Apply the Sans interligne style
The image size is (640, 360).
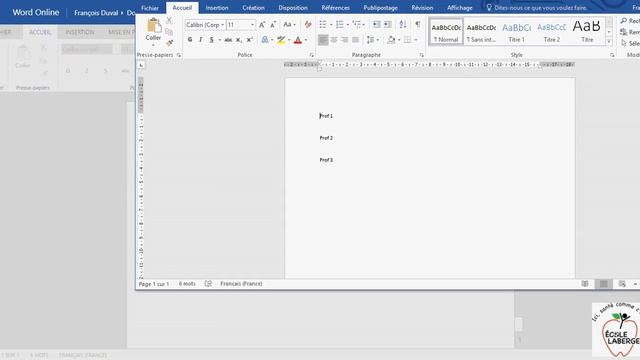pos(481,32)
